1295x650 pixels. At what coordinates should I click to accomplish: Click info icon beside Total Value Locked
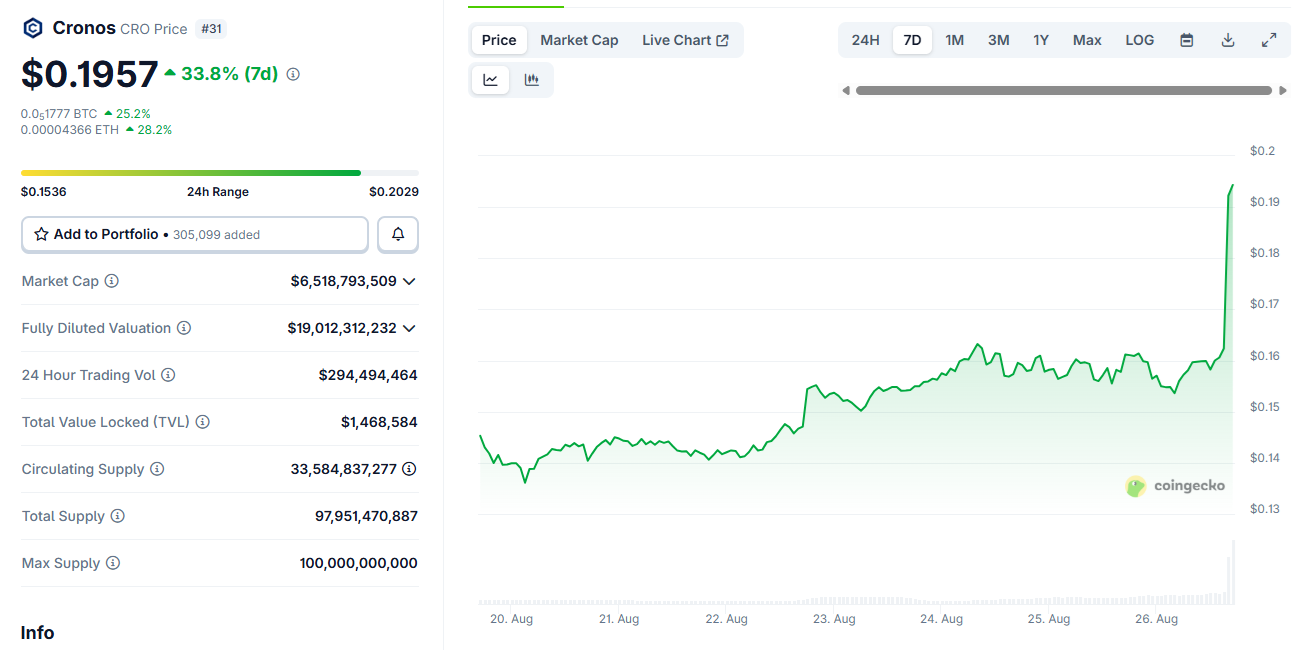[203, 422]
